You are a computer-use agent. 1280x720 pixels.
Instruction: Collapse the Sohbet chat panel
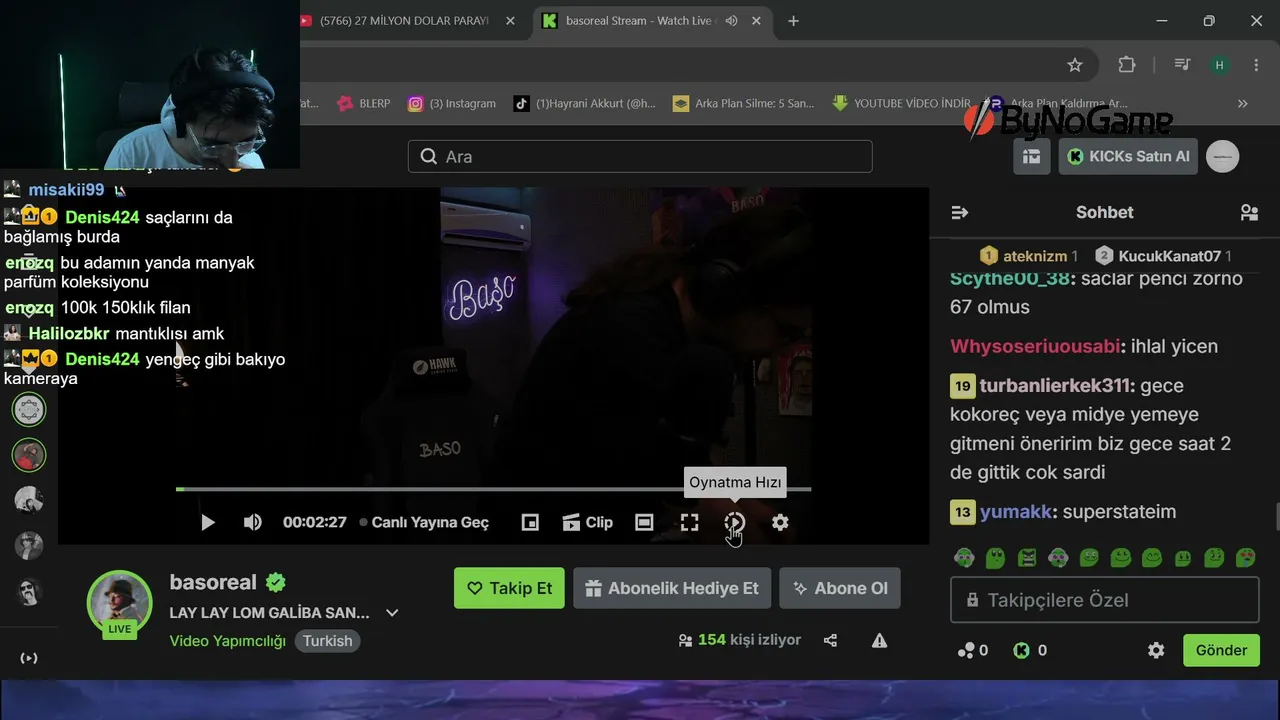tap(960, 212)
